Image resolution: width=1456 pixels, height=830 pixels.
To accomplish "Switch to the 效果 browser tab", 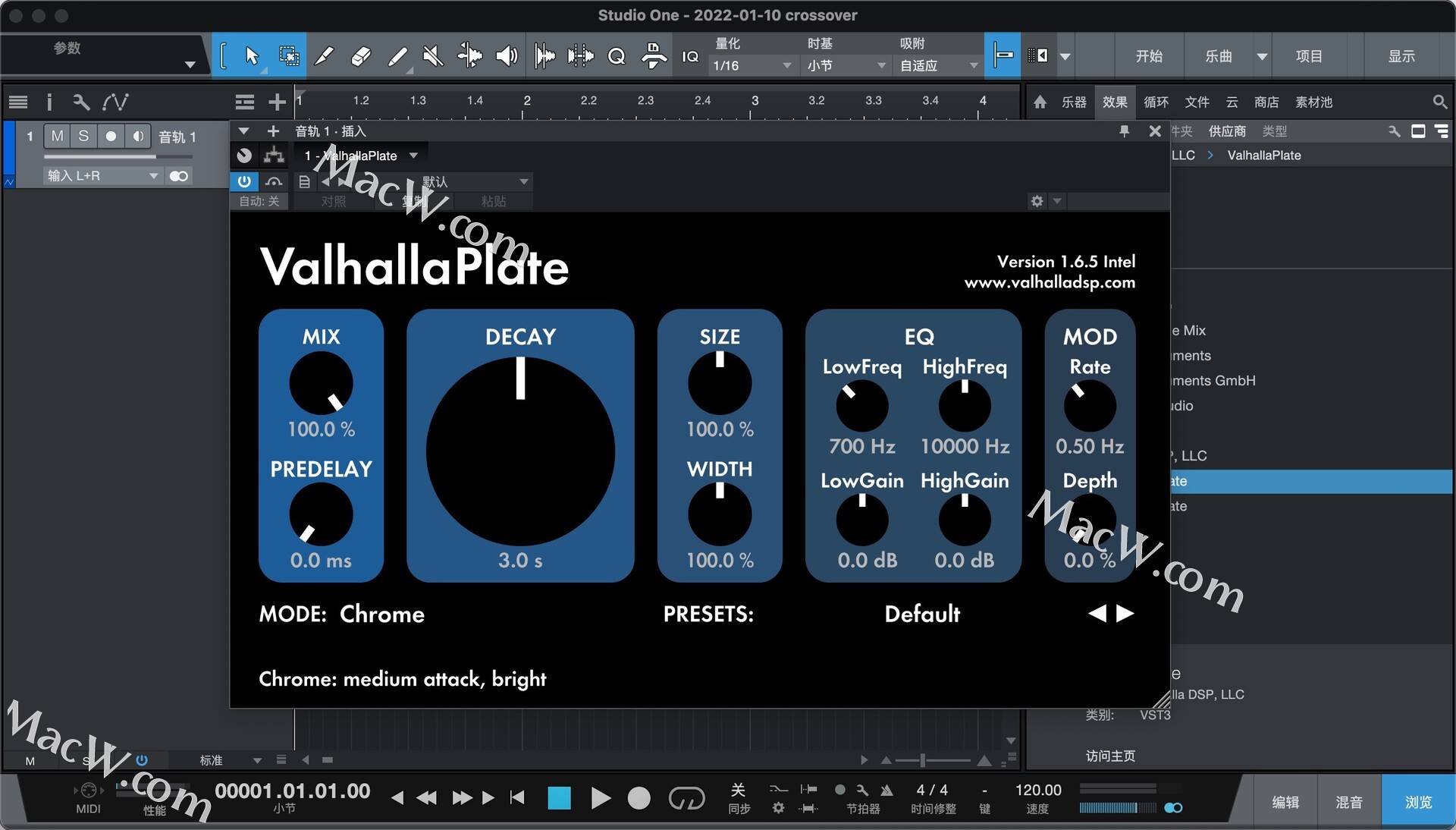I will click(x=1115, y=102).
